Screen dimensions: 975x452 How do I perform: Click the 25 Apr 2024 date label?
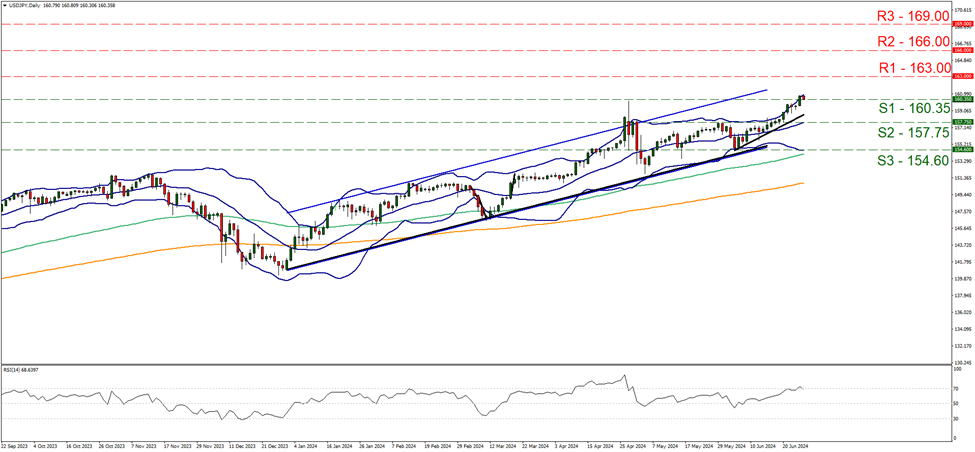click(x=633, y=446)
